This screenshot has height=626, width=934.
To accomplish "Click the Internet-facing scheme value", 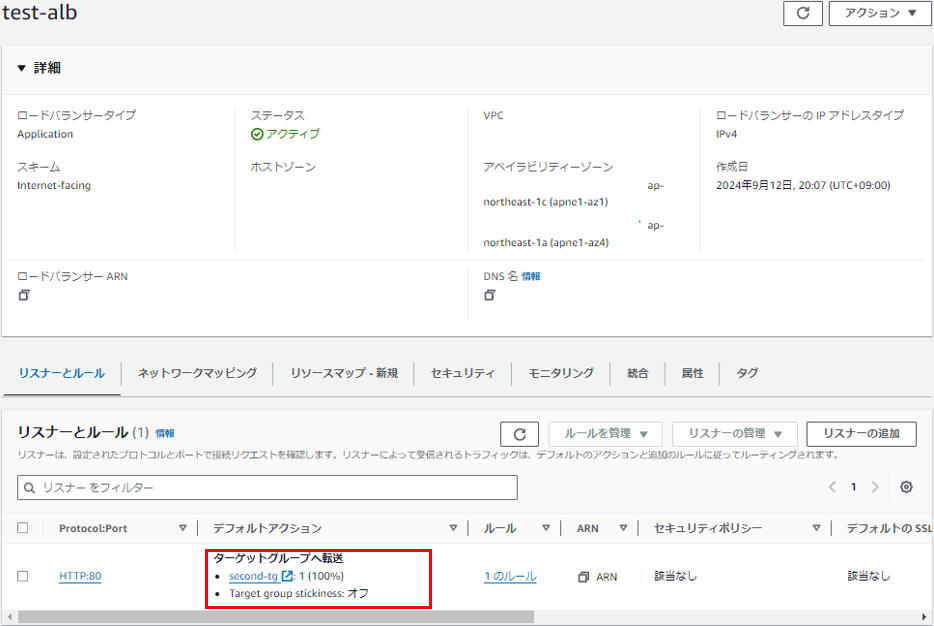I will (54, 185).
